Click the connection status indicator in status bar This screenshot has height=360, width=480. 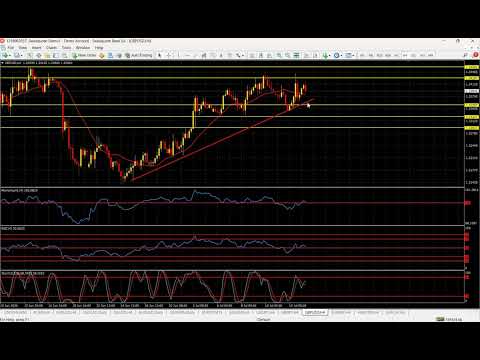click(x=449, y=319)
